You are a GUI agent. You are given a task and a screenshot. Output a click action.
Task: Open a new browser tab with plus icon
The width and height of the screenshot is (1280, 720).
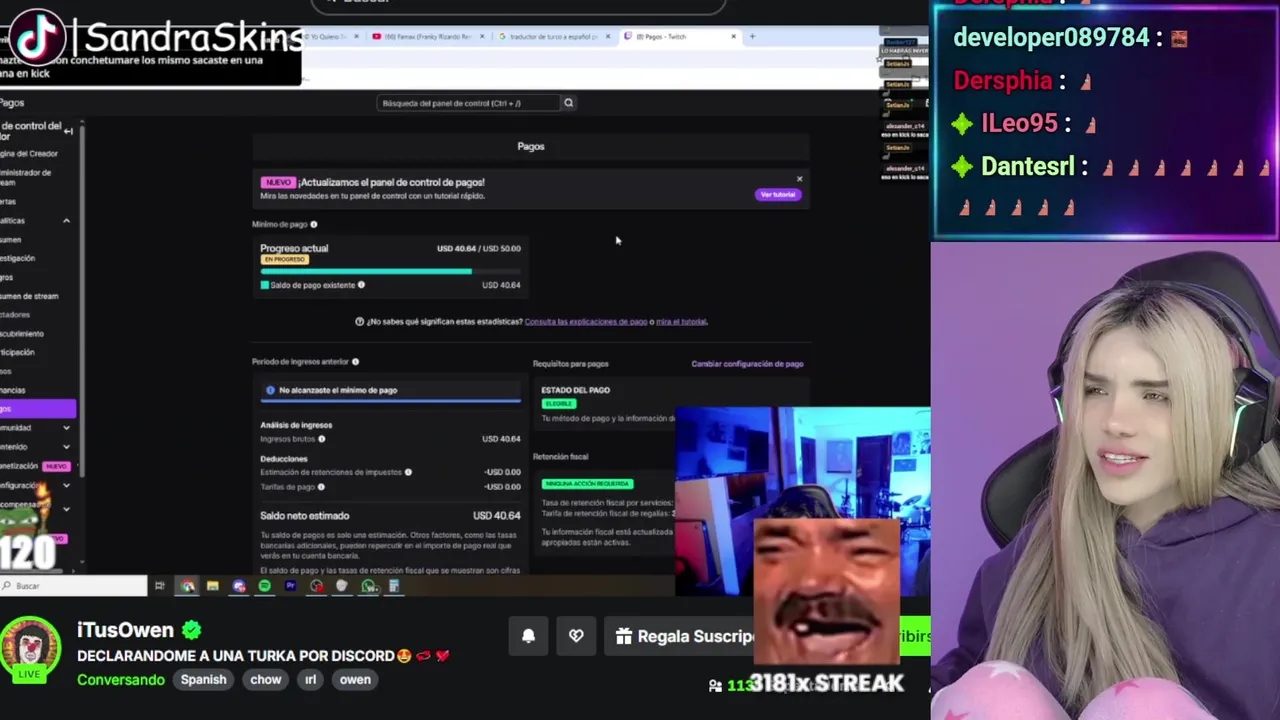pyautogui.click(x=752, y=37)
